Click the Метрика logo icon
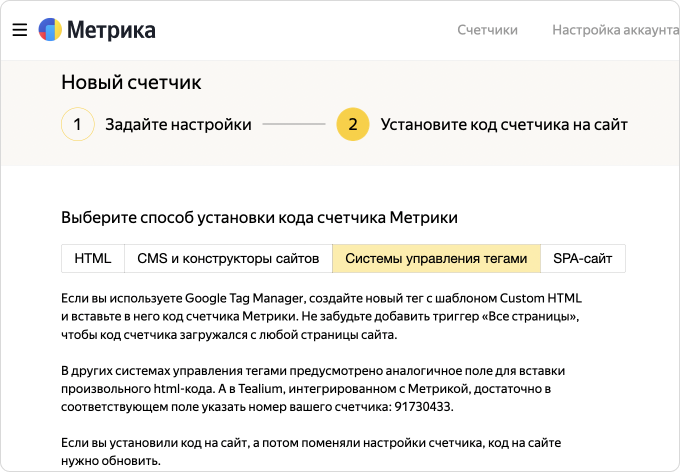The height and width of the screenshot is (472, 680). coord(50,30)
